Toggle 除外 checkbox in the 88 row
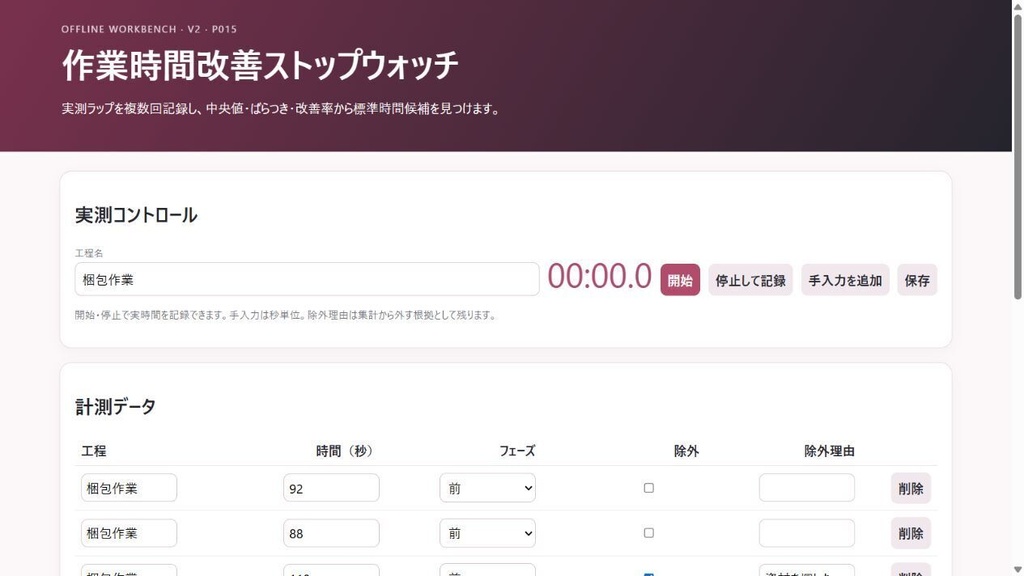The image size is (1024, 576). pyautogui.click(x=648, y=533)
